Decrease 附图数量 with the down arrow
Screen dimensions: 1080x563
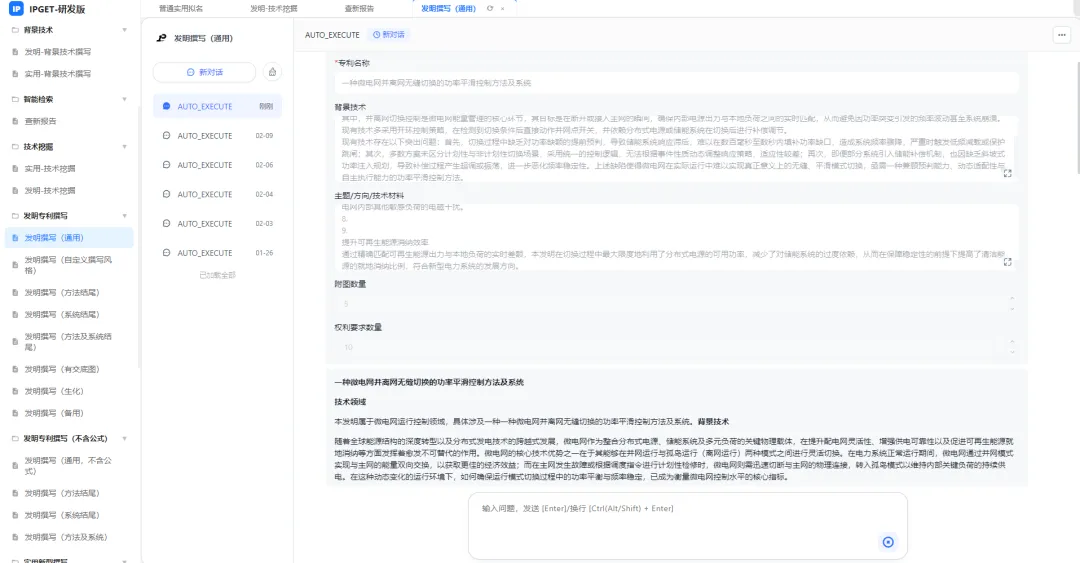1012,308
